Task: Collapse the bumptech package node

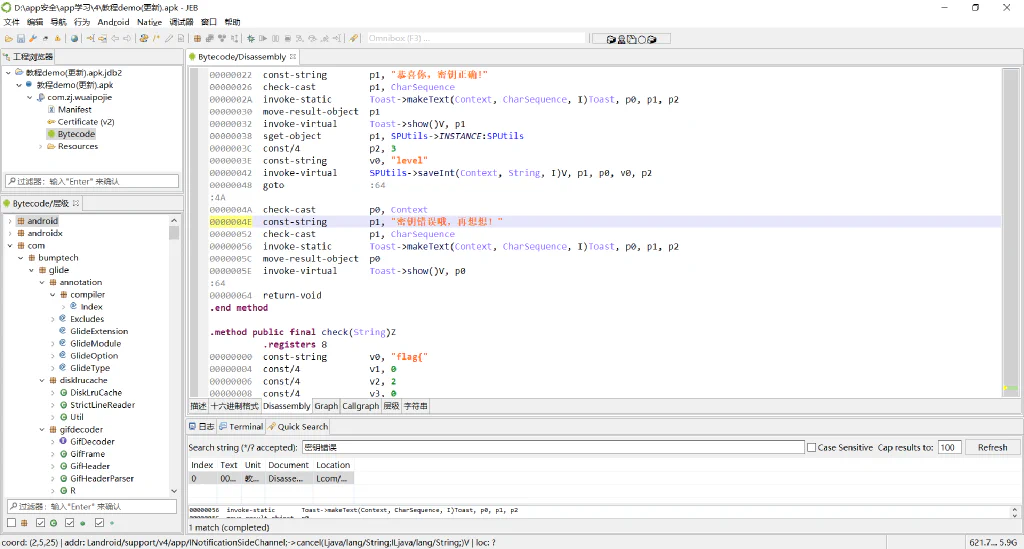Action: [21, 258]
